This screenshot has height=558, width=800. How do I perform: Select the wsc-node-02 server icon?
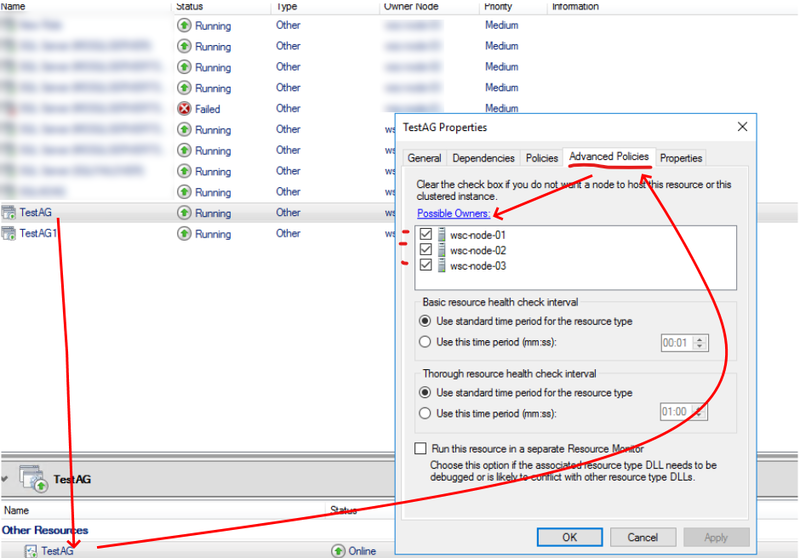(441, 250)
